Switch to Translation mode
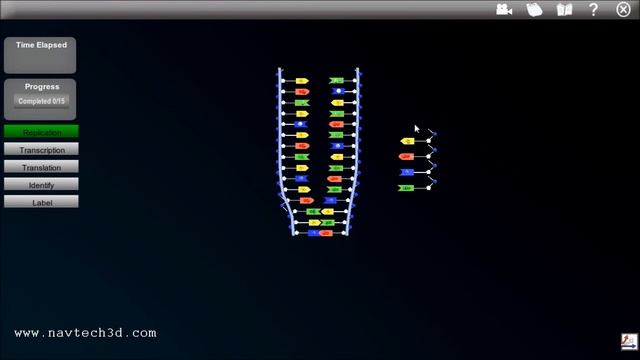This screenshot has width=640, height=360. click(x=41, y=167)
